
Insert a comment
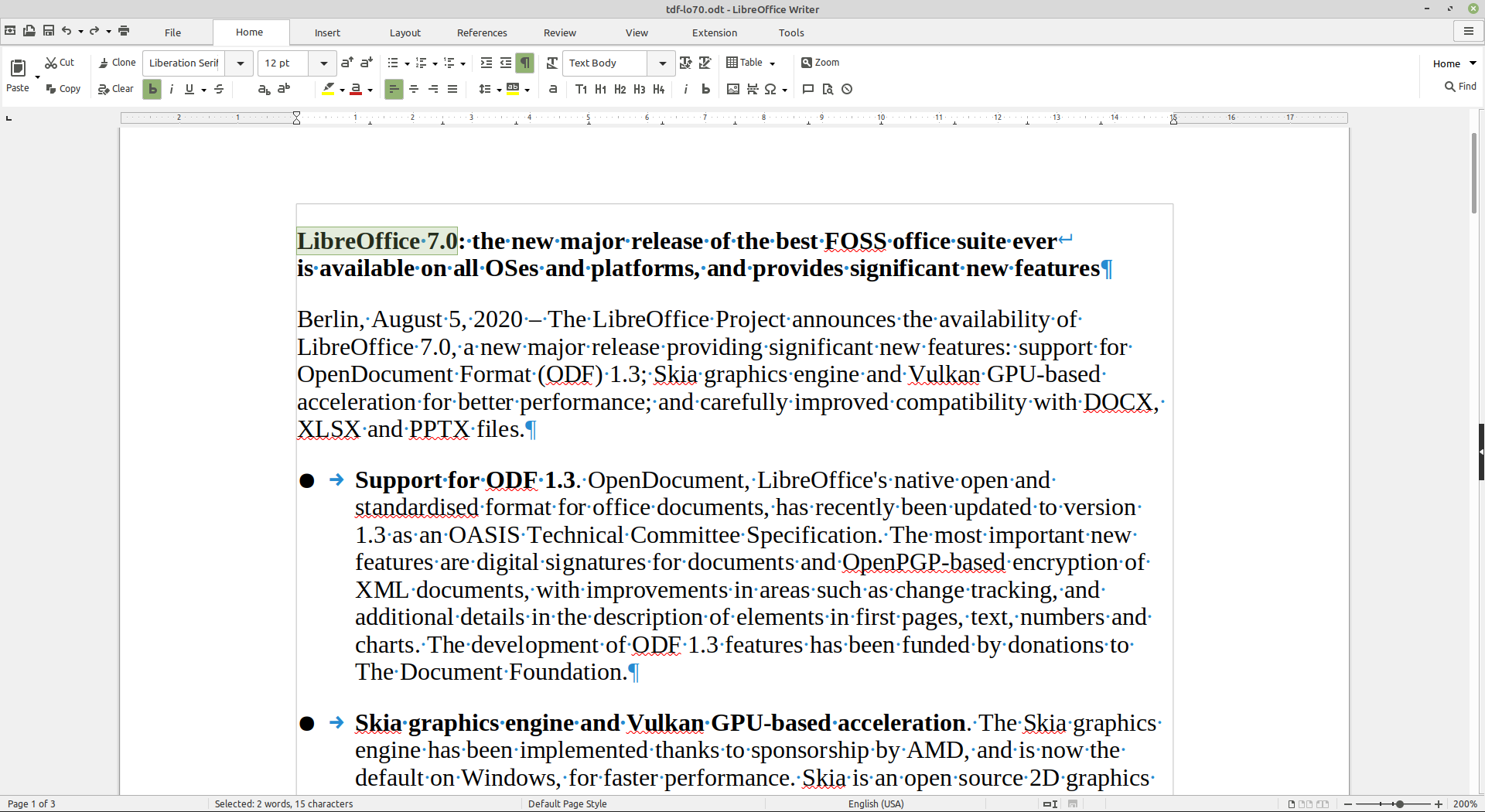pyautogui.click(x=808, y=90)
